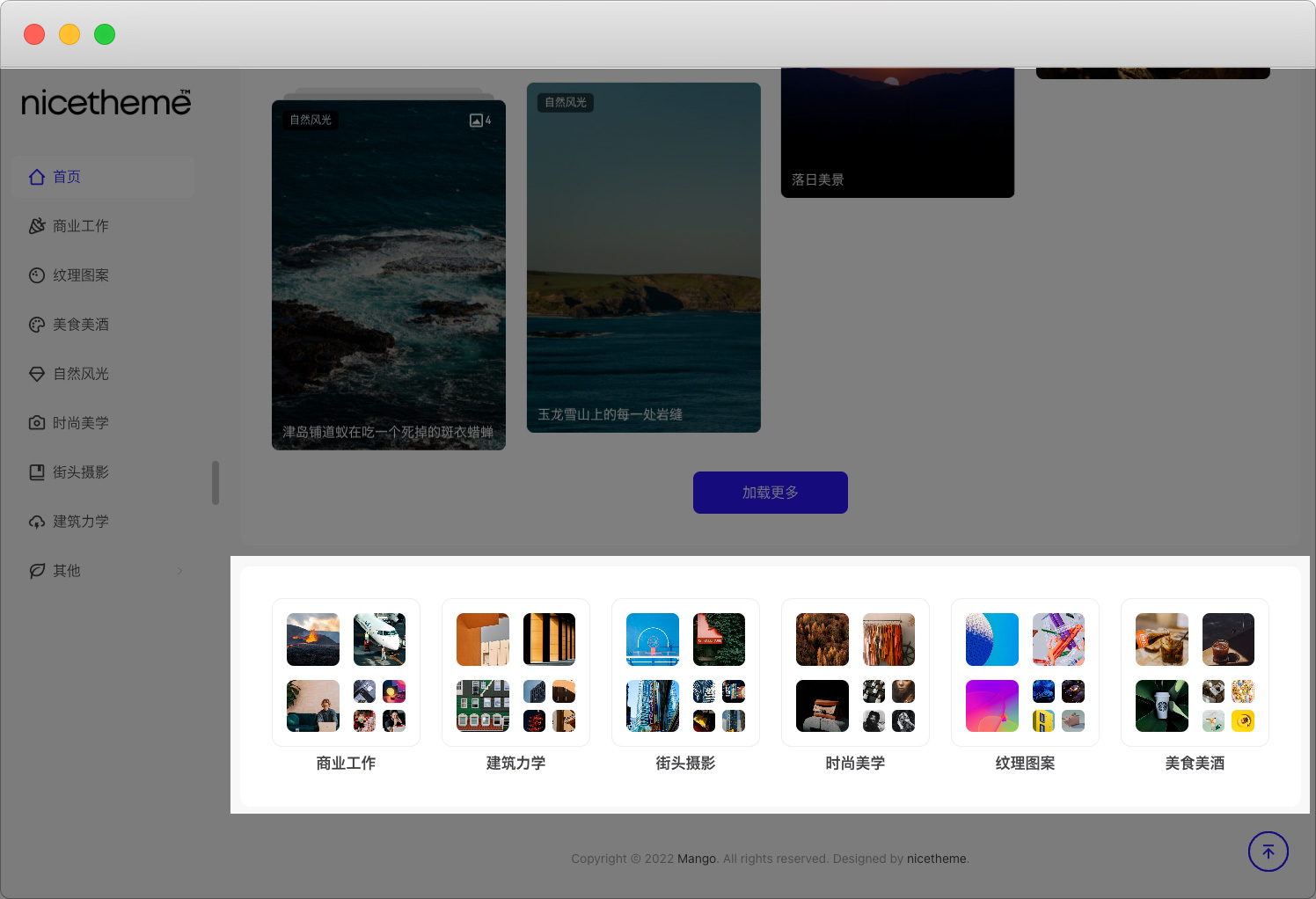This screenshot has width=1316, height=899.
Task: Click the sidebar scrollbar handle
Action: point(216,483)
